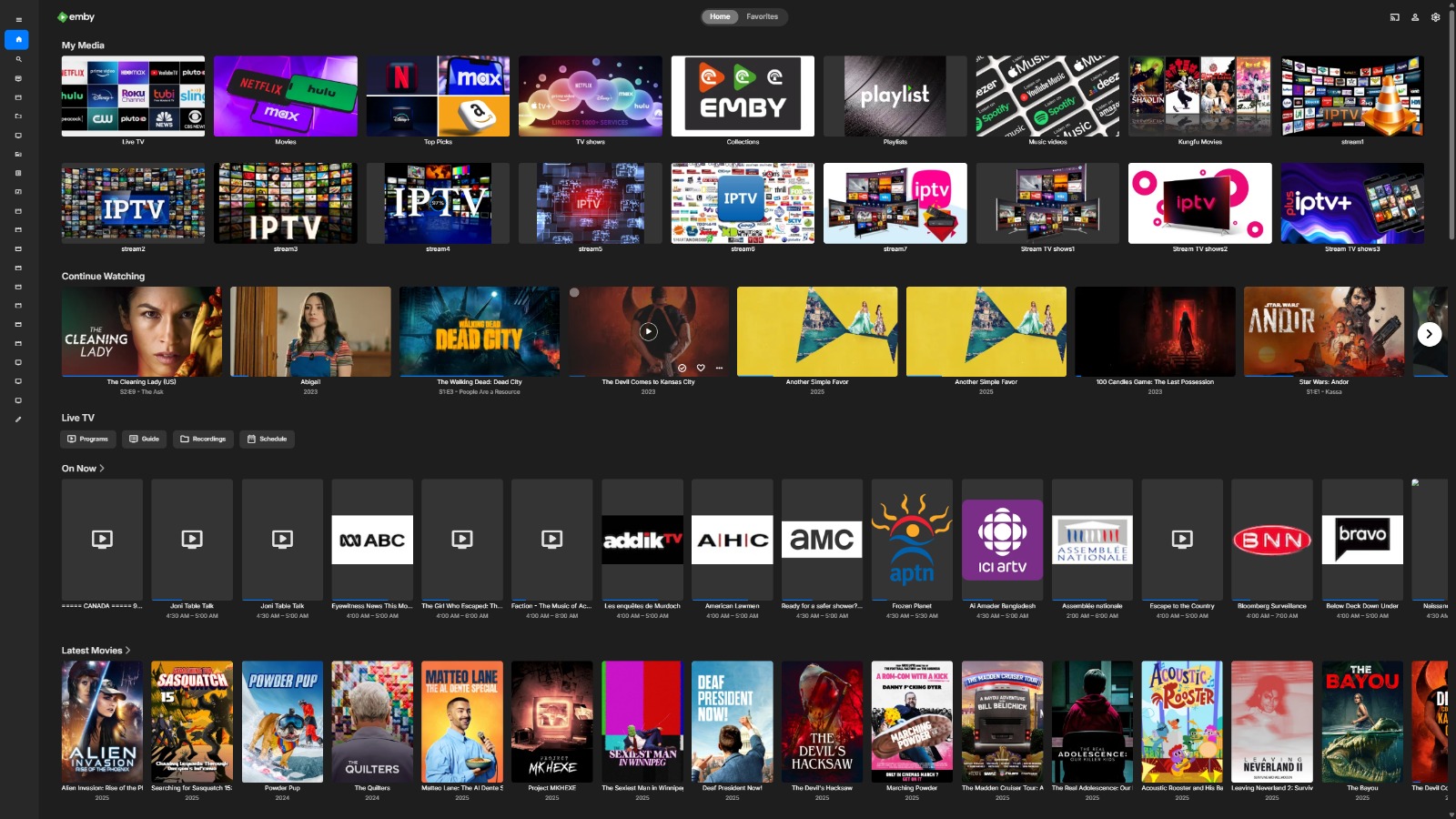Open the Live TV library tile
Screen dimensions: 1456x819
coord(133,96)
